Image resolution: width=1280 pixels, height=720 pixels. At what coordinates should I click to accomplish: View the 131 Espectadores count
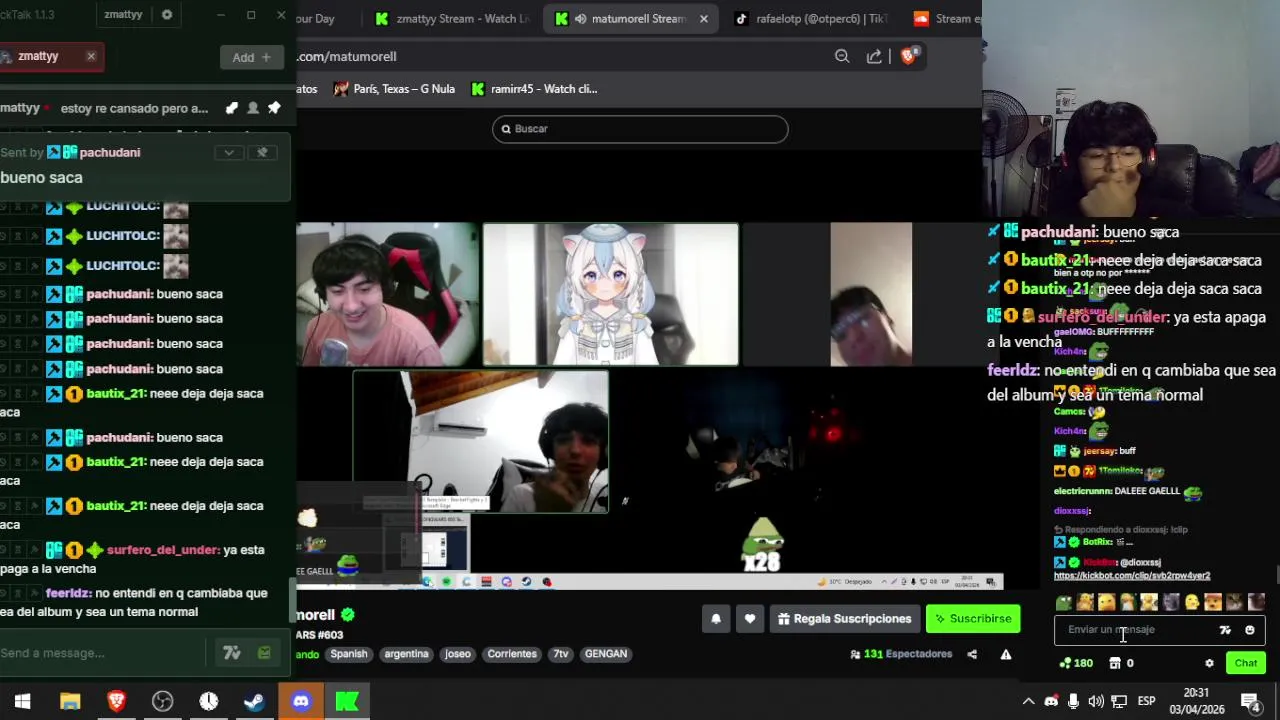click(901, 654)
